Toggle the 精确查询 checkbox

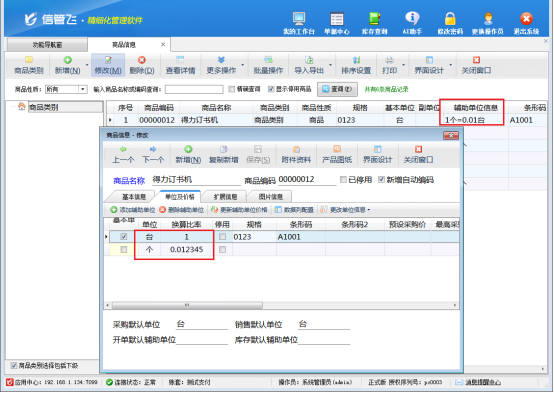tap(231, 89)
